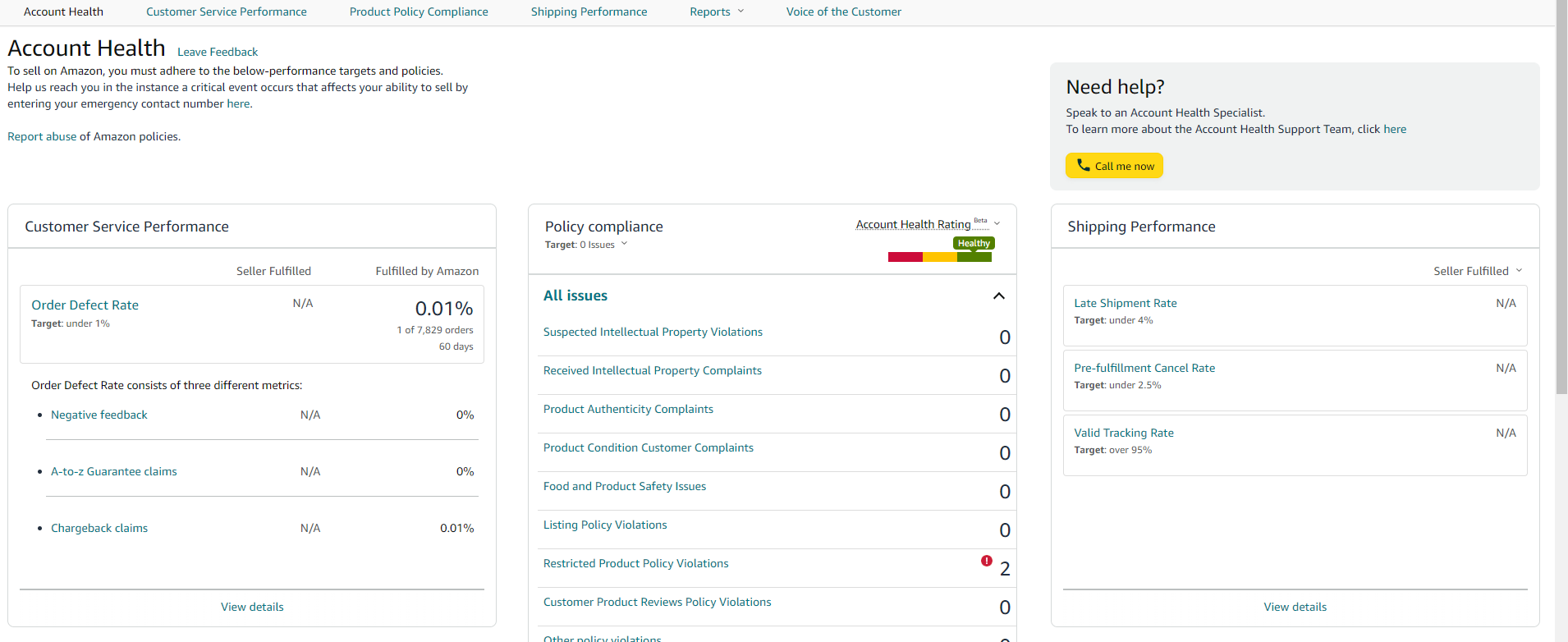Open the Reports dropdown menu
Image resolution: width=1568 pixels, height=642 pixels.
click(717, 11)
